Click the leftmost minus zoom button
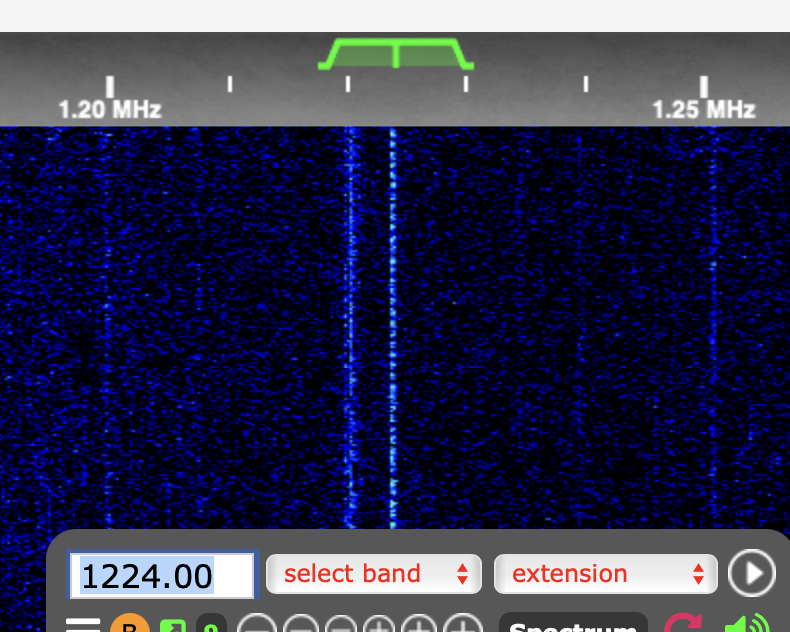Image resolution: width=790 pixels, height=632 pixels. (x=257, y=627)
